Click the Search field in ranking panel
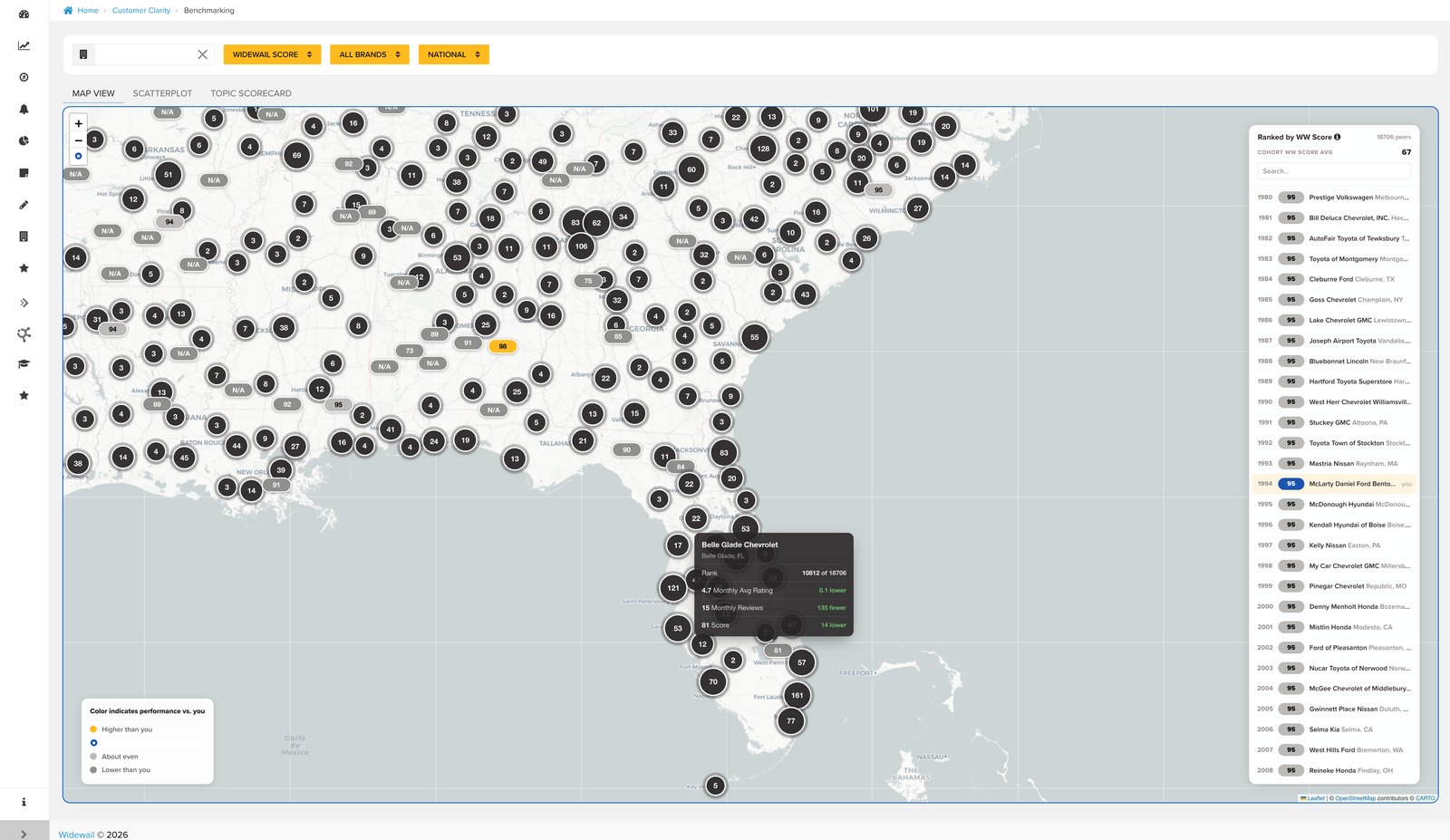1450x840 pixels. pos(1334,171)
